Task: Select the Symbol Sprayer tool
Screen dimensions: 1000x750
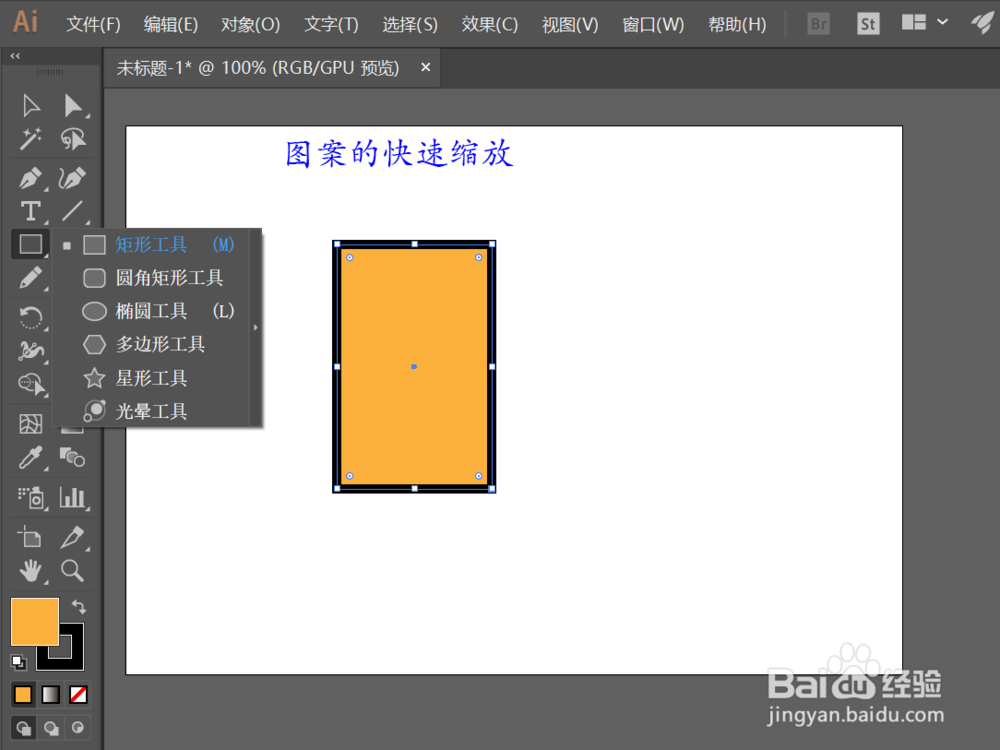Action: pyautogui.click(x=30, y=497)
